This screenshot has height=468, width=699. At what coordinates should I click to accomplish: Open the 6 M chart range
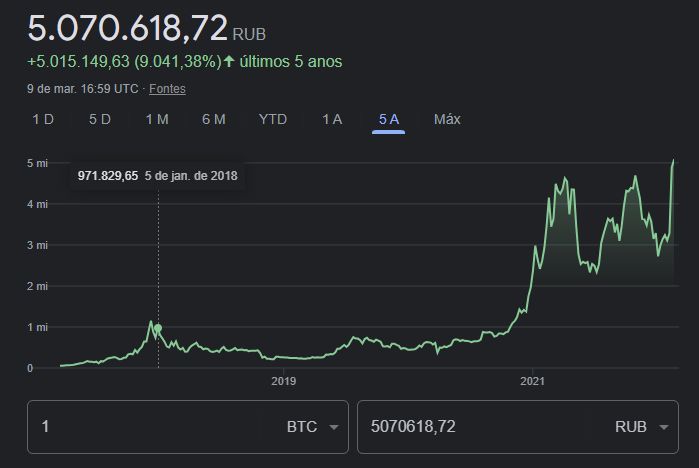214,119
